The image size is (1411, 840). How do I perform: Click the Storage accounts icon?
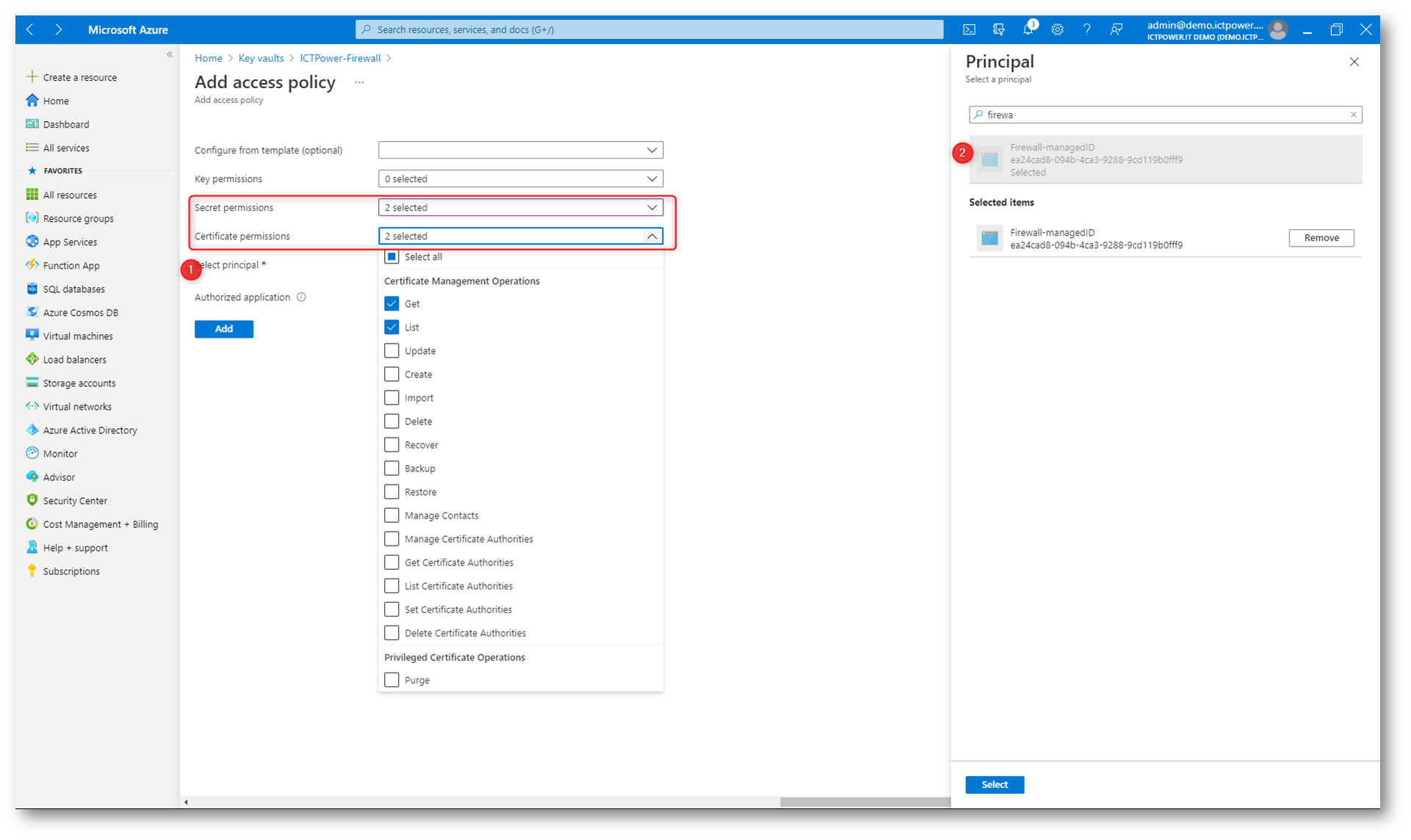coord(32,382)
